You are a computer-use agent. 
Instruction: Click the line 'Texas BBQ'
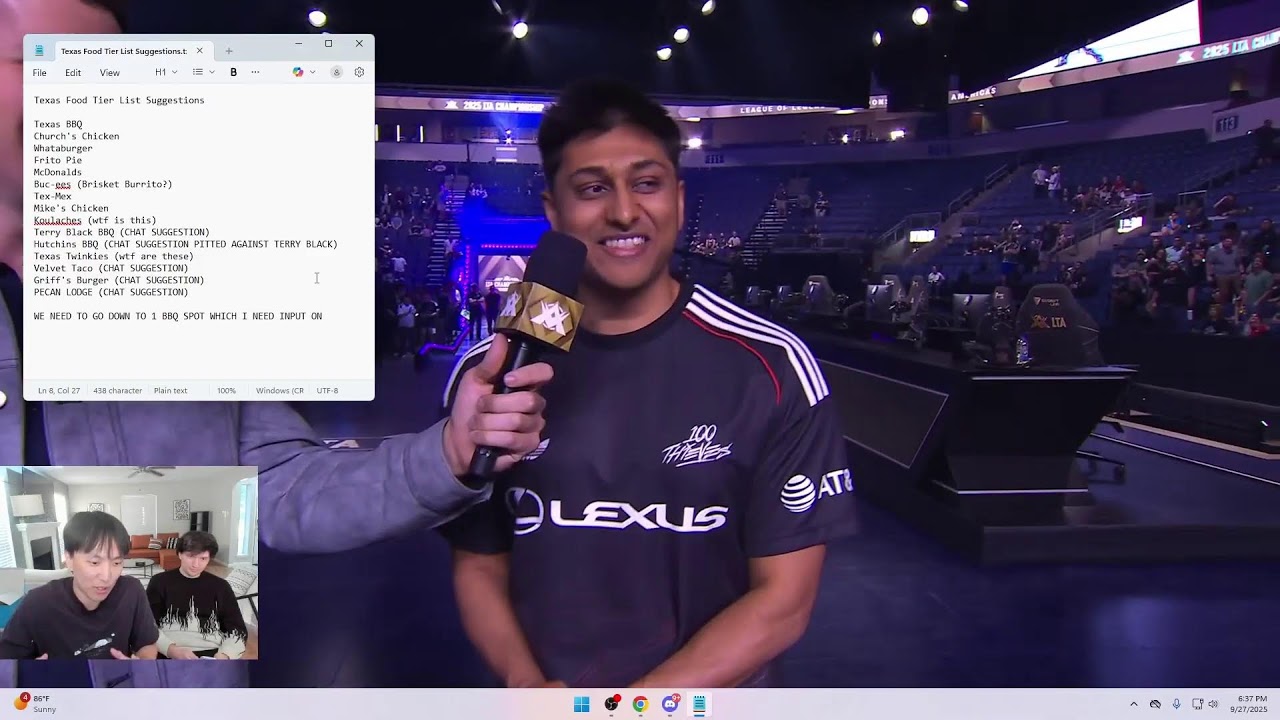click(x=58, y=124)
